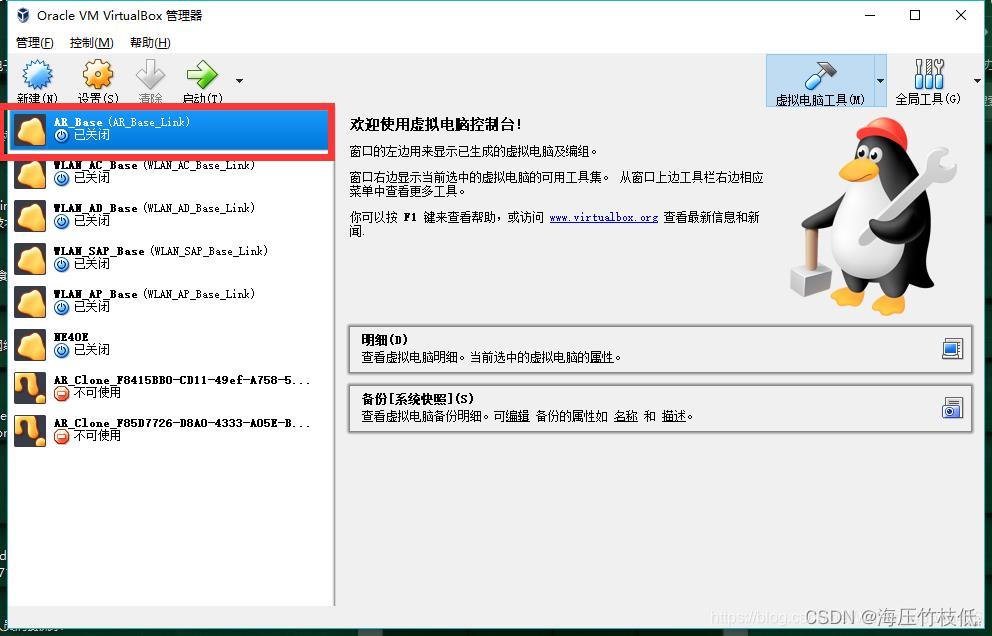
Task: Click the 不可使用 text under AR_Clone_F85D7726
Action: tap(97, 435)
